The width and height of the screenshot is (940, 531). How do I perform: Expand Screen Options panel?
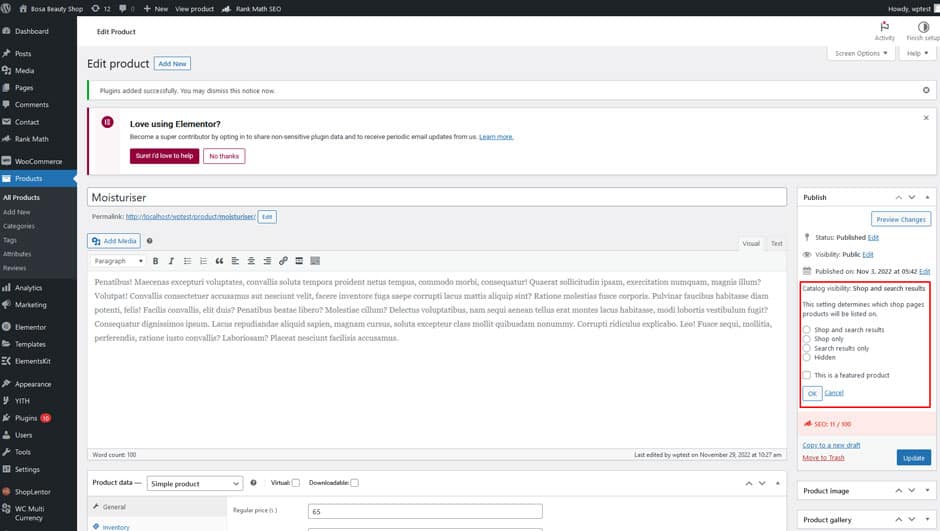(x=861, y=53)
